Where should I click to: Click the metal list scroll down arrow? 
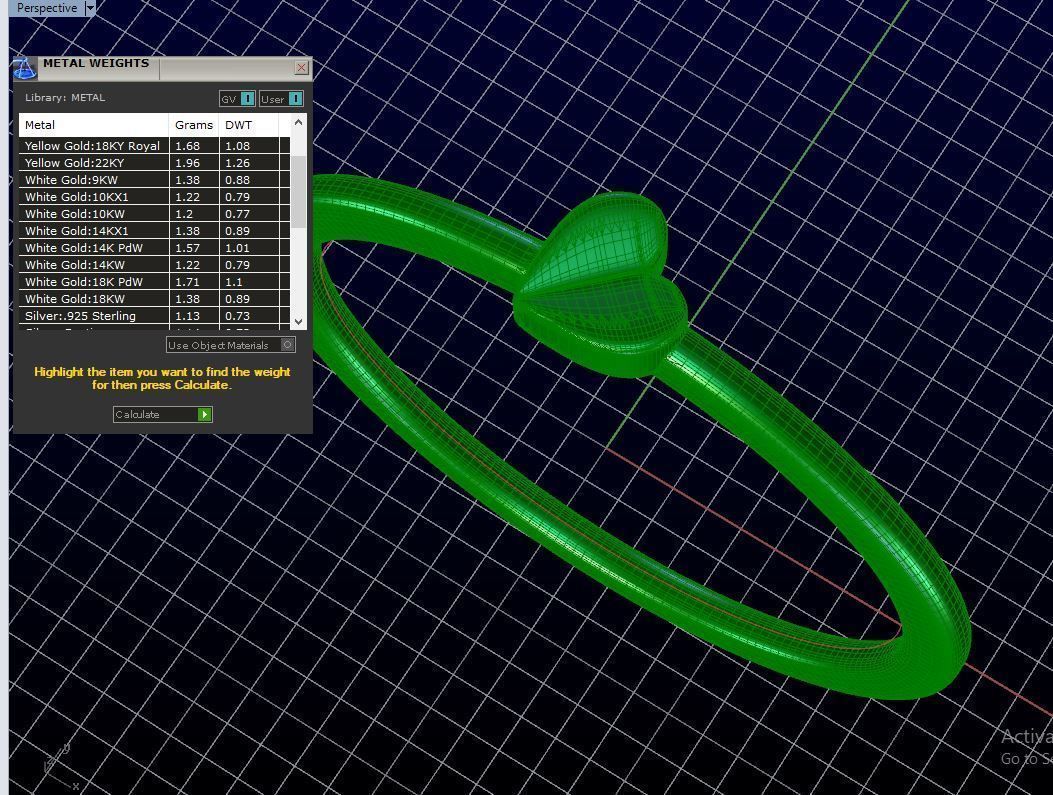(299, 322)
